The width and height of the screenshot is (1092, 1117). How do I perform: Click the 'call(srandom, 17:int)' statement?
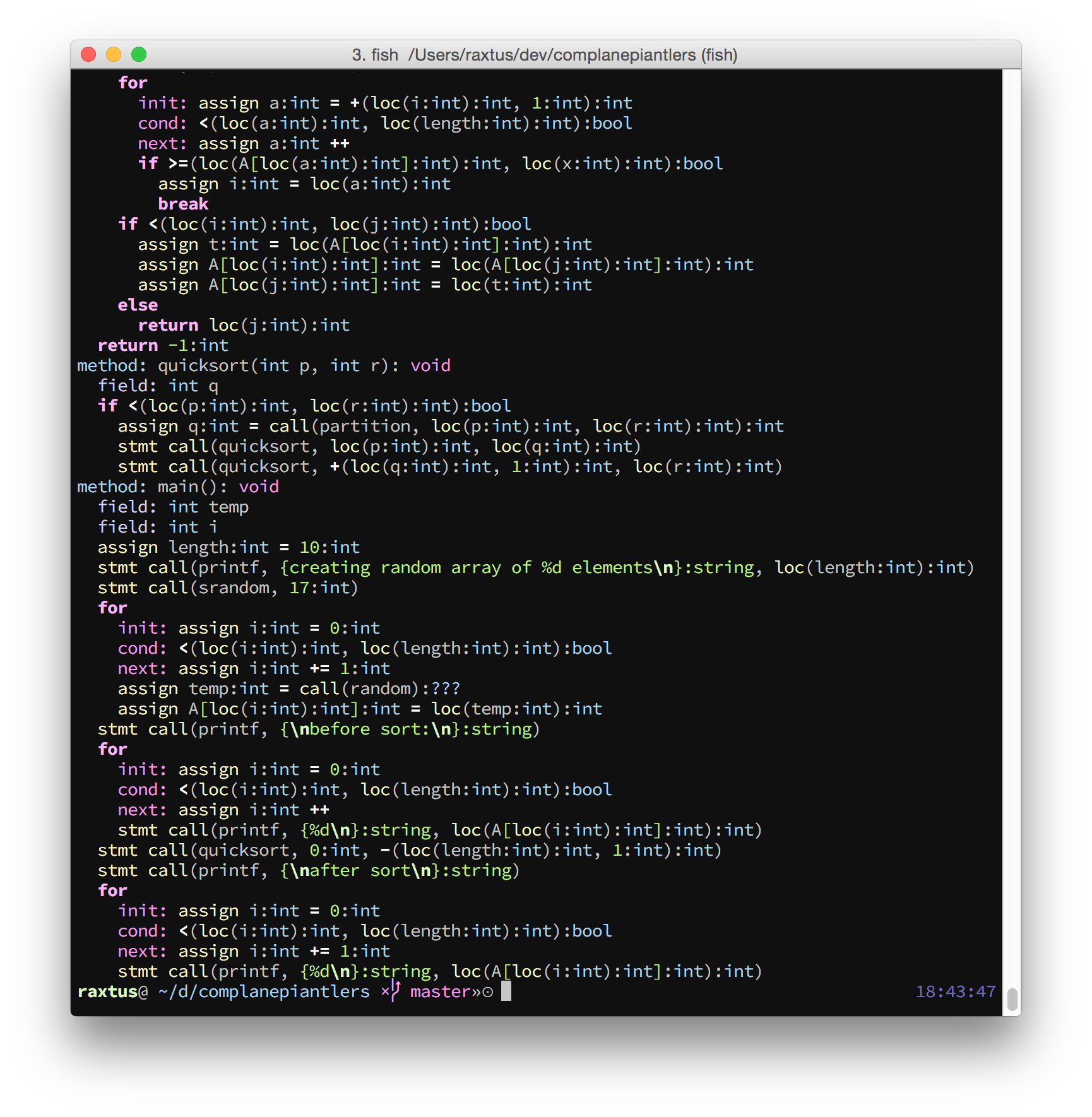pos(252,588)
